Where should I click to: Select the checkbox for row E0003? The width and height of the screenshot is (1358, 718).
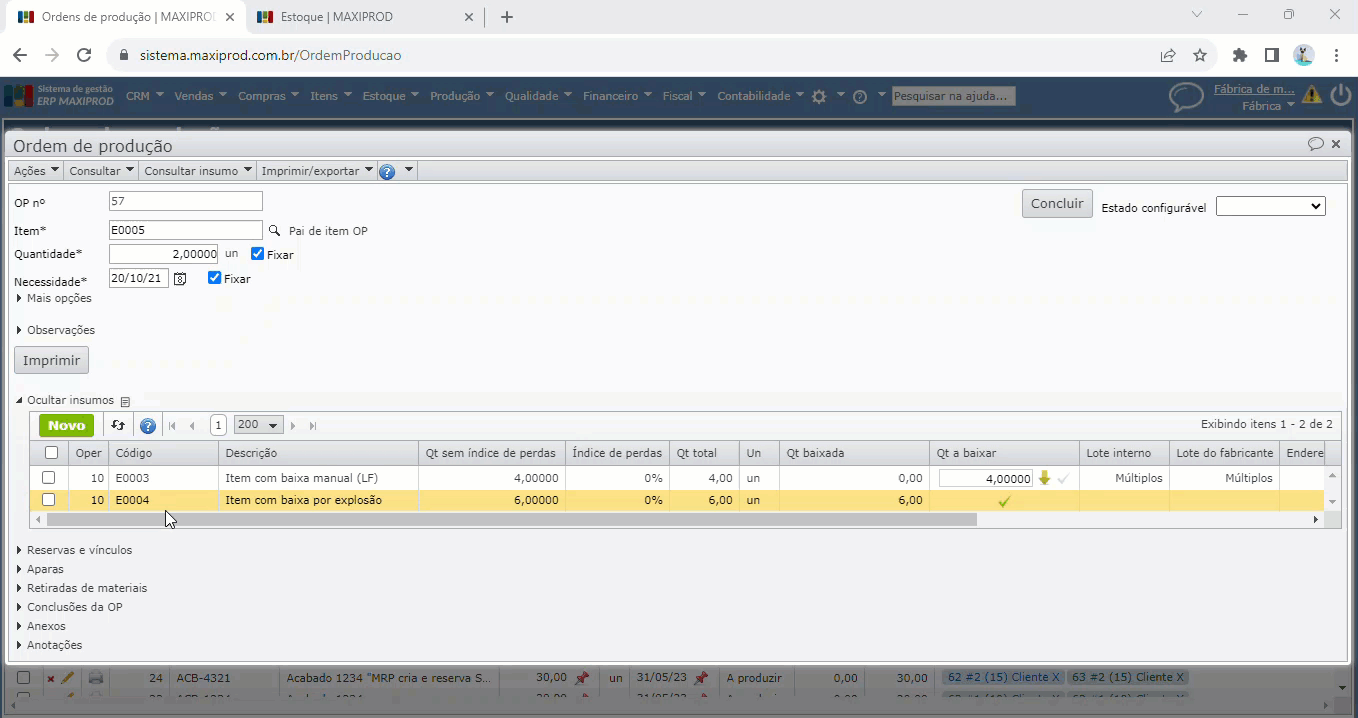(x=49, y=478)
